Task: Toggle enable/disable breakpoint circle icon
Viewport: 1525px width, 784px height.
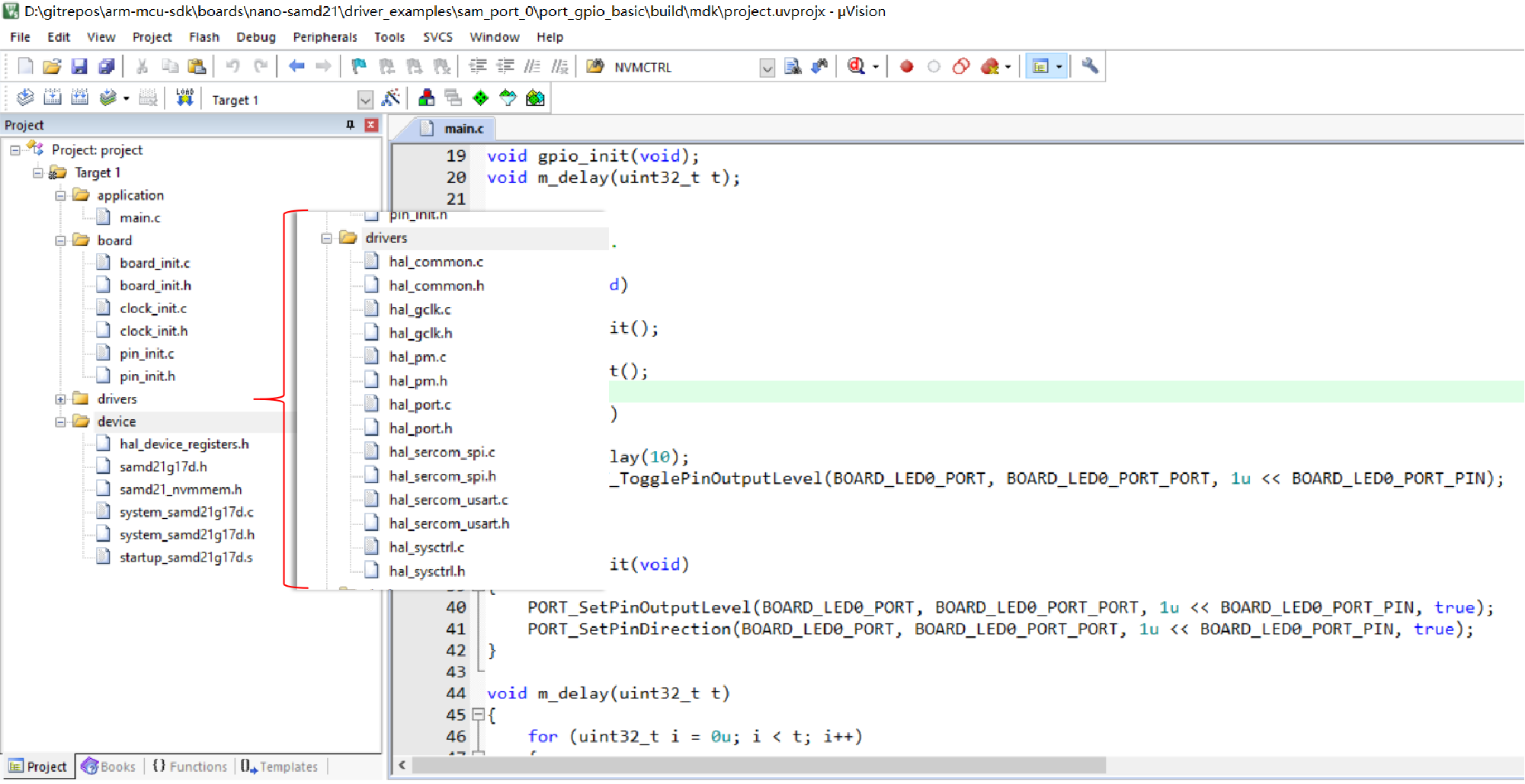Action: (934, 67)
